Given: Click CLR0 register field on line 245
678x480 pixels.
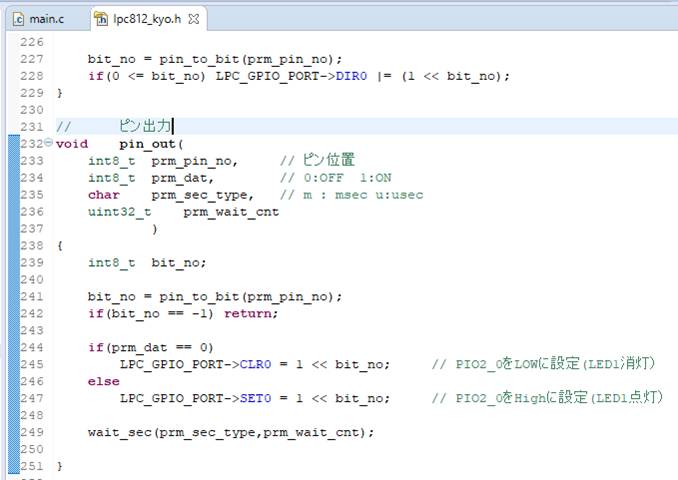Looking at the screenshot, I should tap(254, 364).
